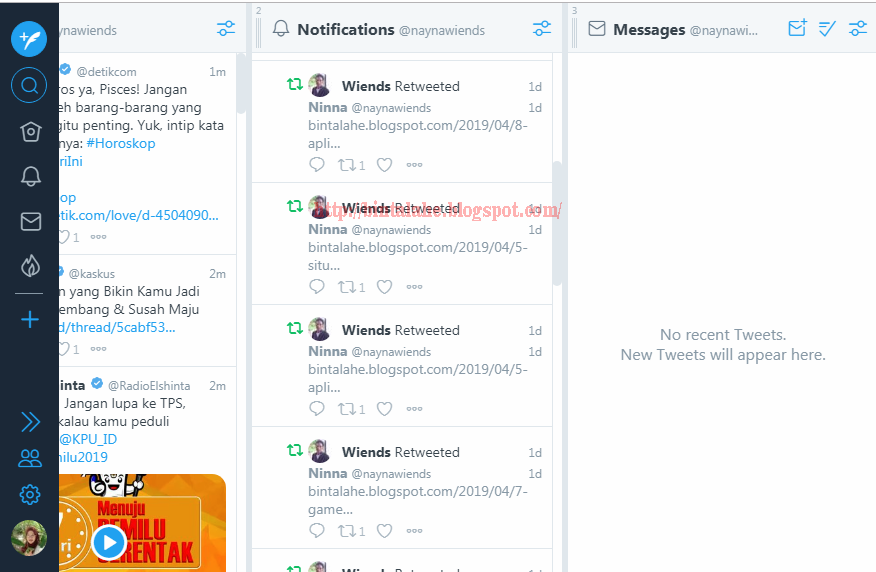This screenshot has height=572, width=876.
Task: Open Notifications column options filter icon
Action: tap(541, 28)
